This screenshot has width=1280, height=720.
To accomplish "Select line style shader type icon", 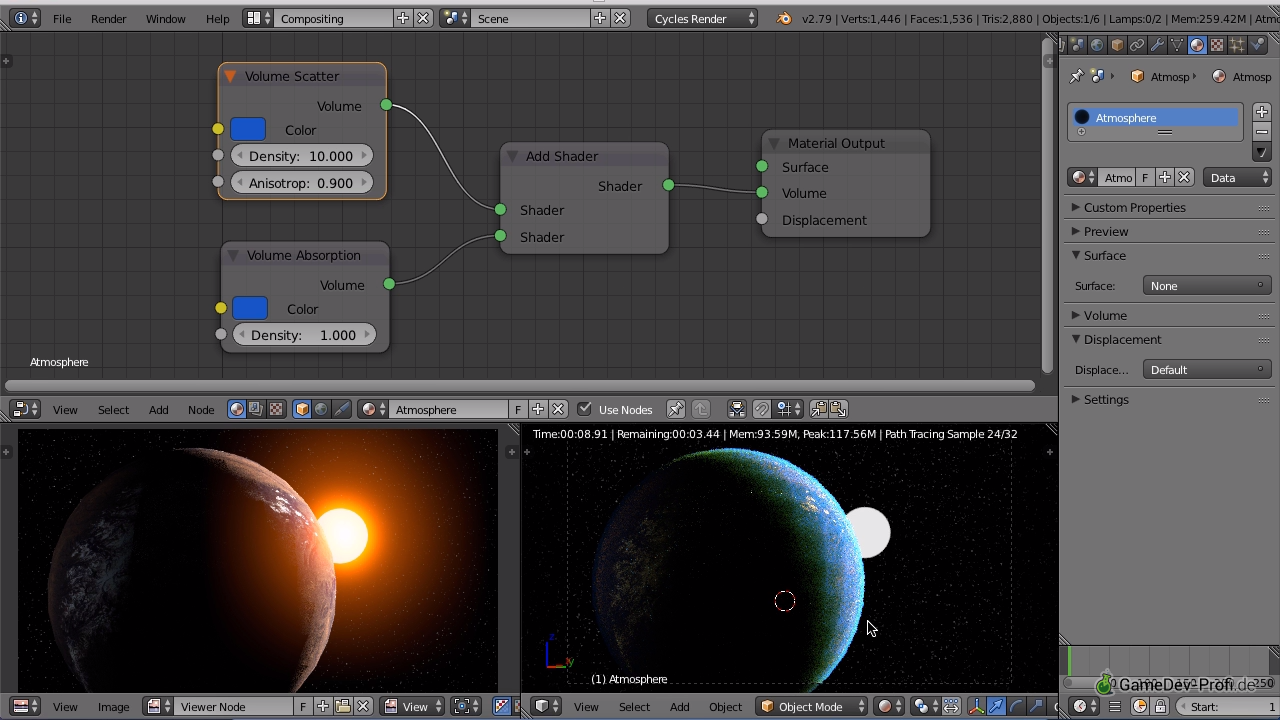I will (342, 409).
